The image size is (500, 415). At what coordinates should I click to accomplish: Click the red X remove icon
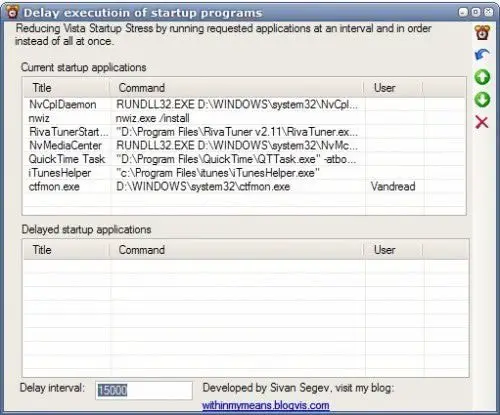coord(482,122)
